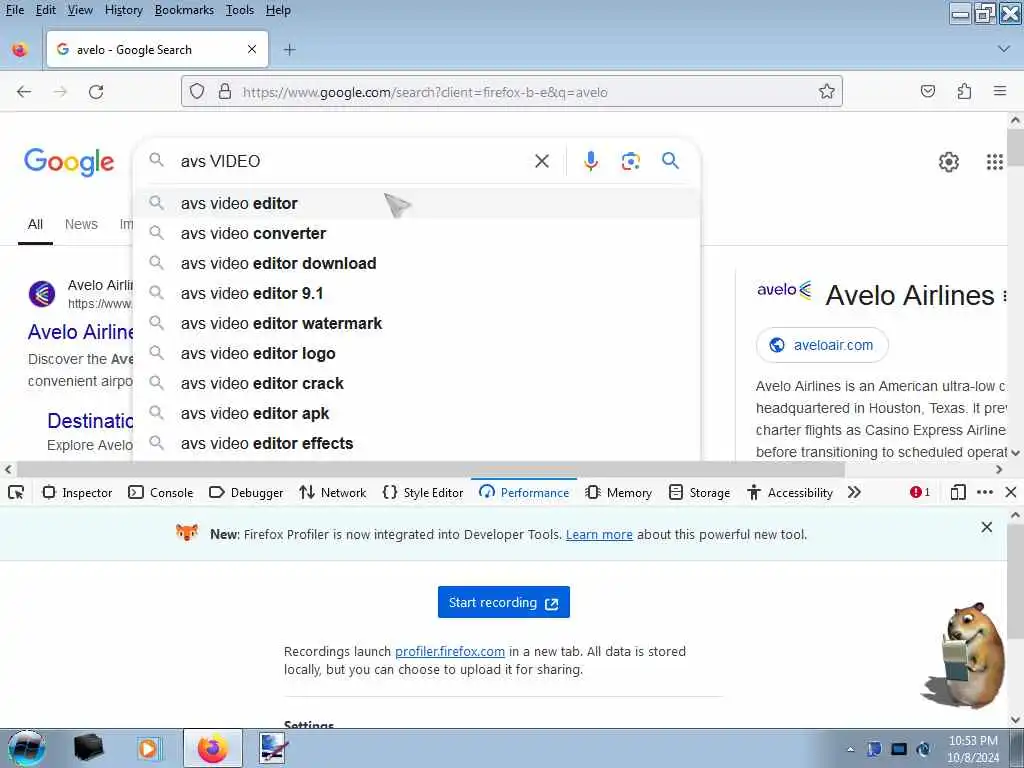Visit aveloair.com from the knowledge panel
The height and width of the screenshot is (768, 1024).
tap(822, 345)
